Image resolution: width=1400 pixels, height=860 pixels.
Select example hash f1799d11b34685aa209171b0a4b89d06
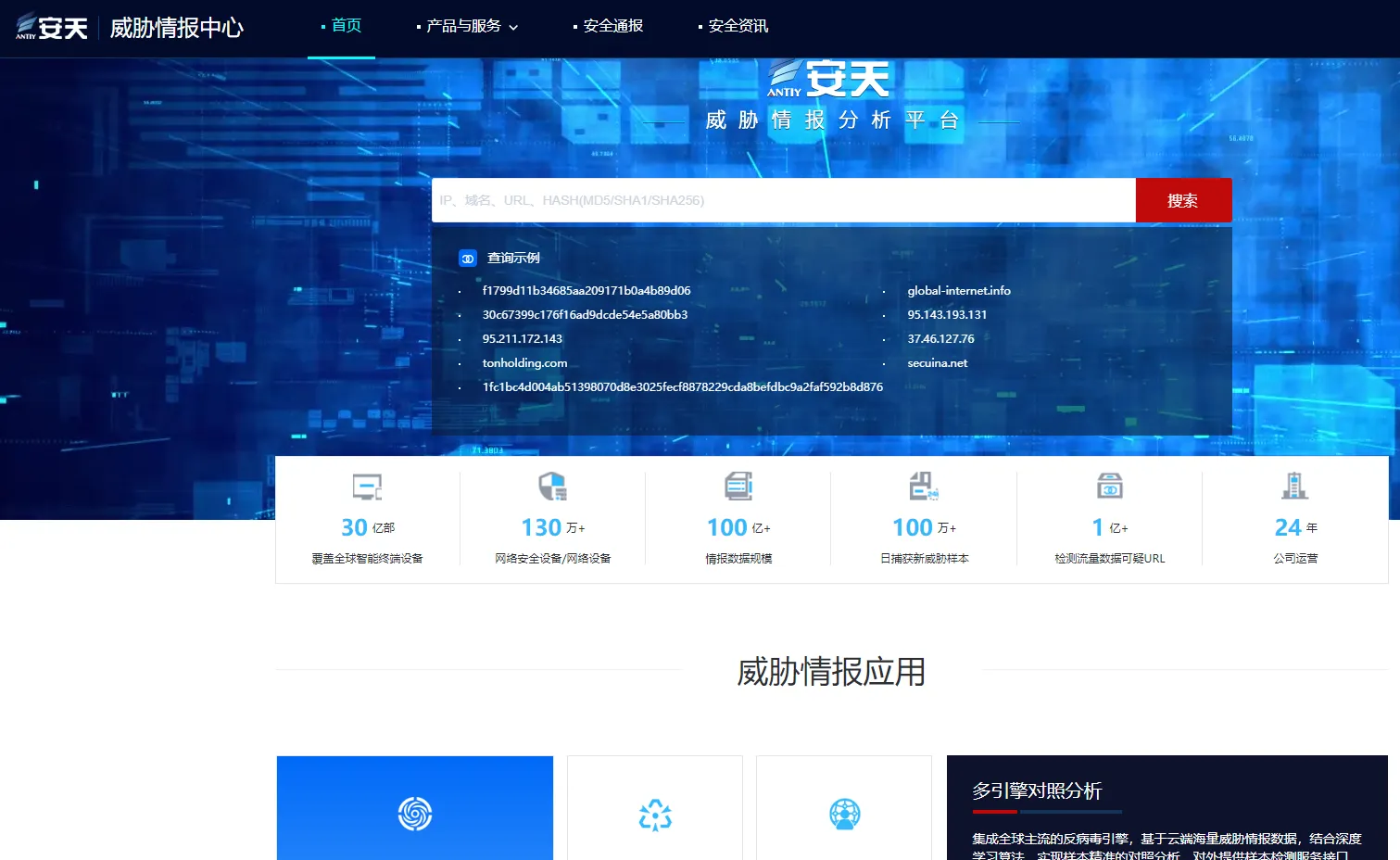(586, 291)
